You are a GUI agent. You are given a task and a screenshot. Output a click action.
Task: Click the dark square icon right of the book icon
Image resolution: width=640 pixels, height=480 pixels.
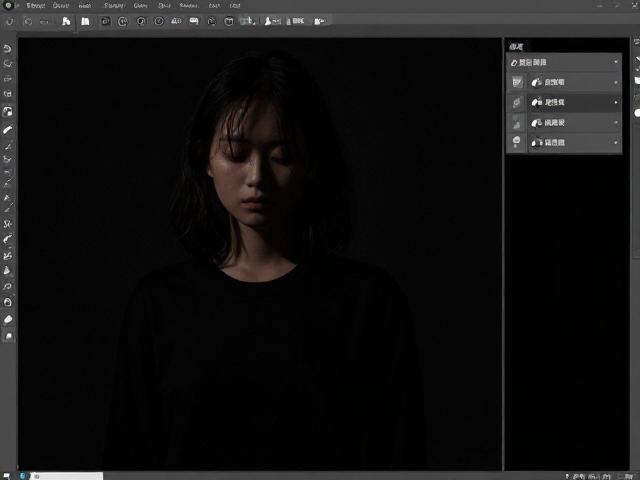105,21
